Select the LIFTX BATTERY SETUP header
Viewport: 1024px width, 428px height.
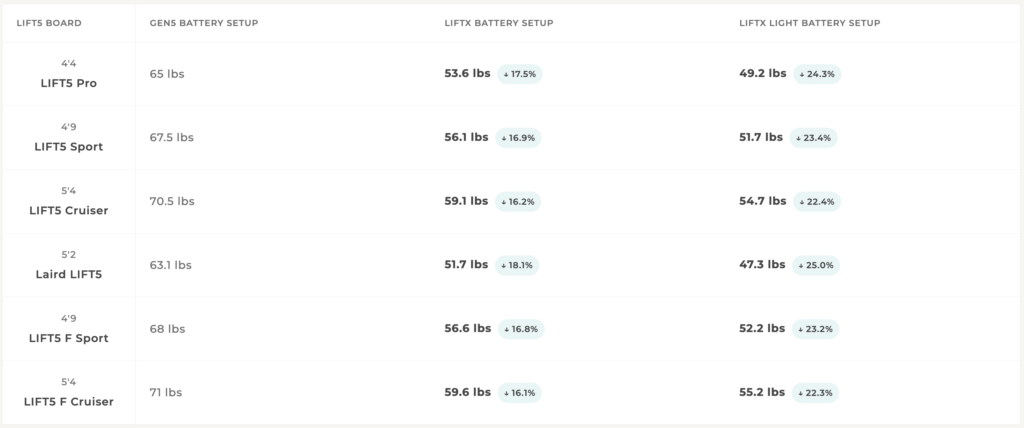point(499,23)
